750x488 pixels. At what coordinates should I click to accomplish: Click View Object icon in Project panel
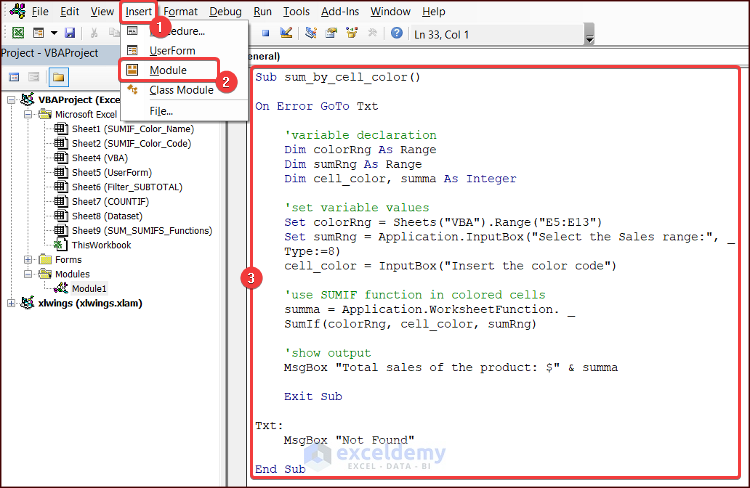tap(34, 77)
